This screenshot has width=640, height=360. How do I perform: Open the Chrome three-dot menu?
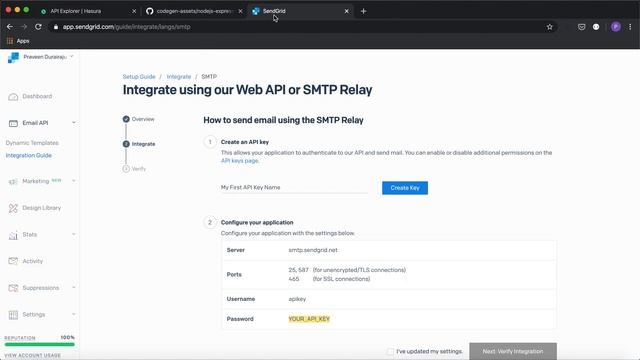click(630, 27)
